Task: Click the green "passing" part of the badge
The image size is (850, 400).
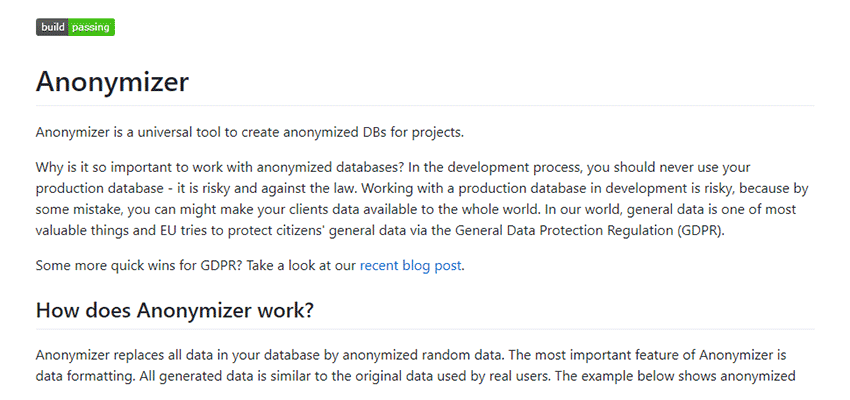Action: (x=93, y=27)
